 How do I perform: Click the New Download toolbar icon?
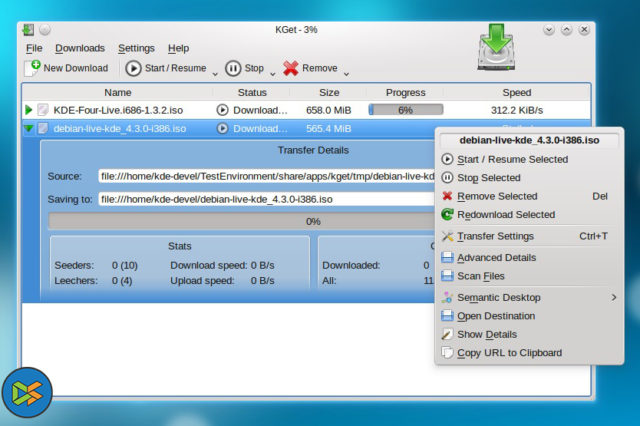[33, 68]
